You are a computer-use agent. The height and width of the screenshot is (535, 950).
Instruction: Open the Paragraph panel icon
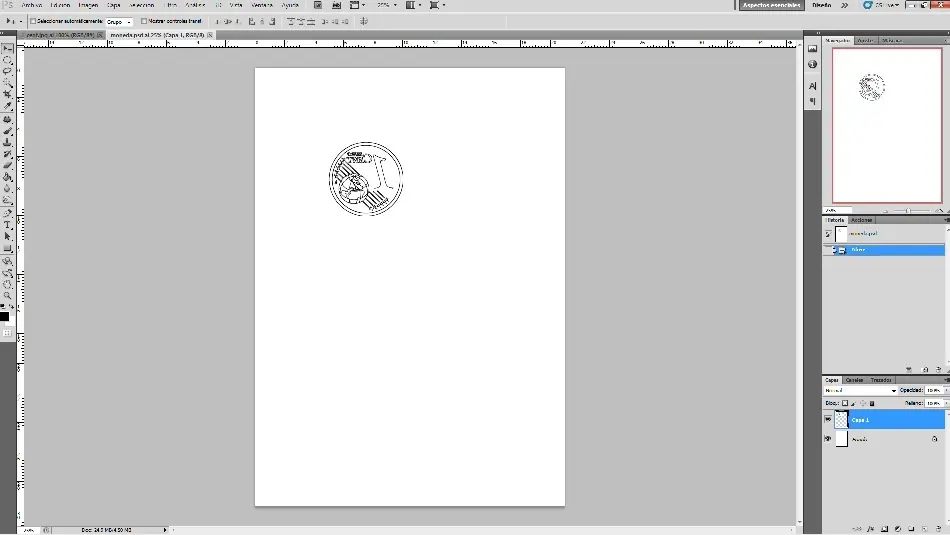812,101
